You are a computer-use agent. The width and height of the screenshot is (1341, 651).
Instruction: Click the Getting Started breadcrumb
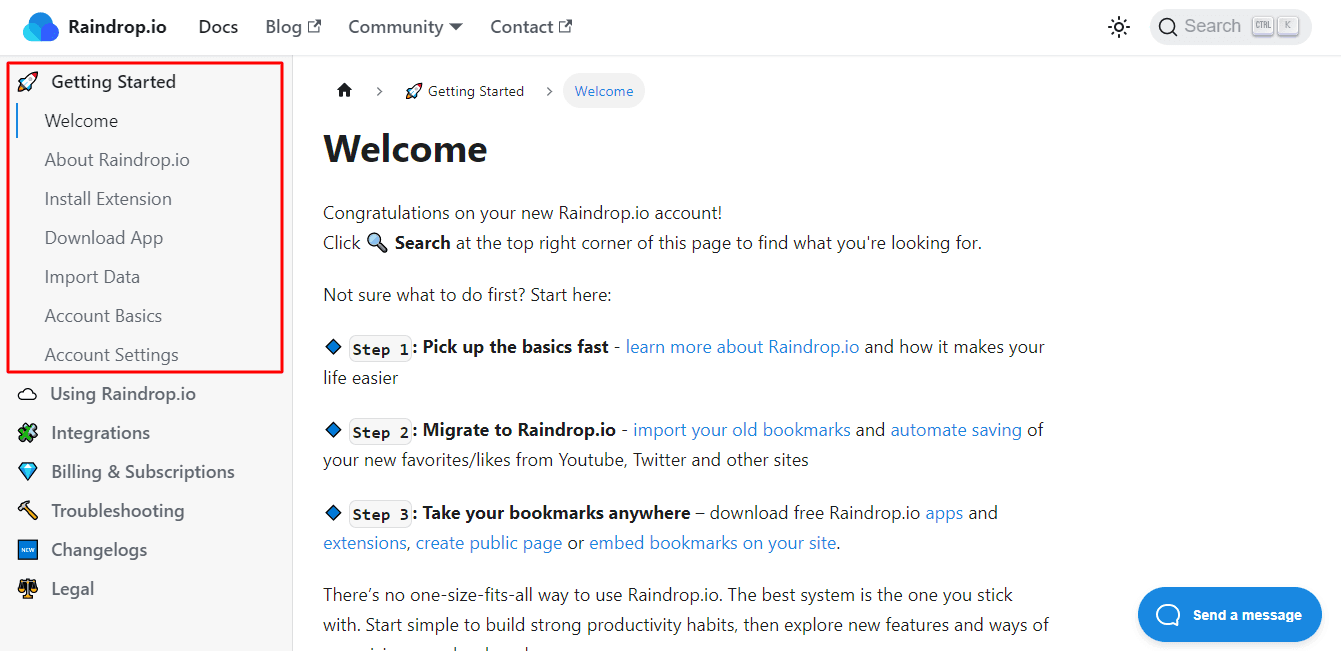click(x=465, y=91)
